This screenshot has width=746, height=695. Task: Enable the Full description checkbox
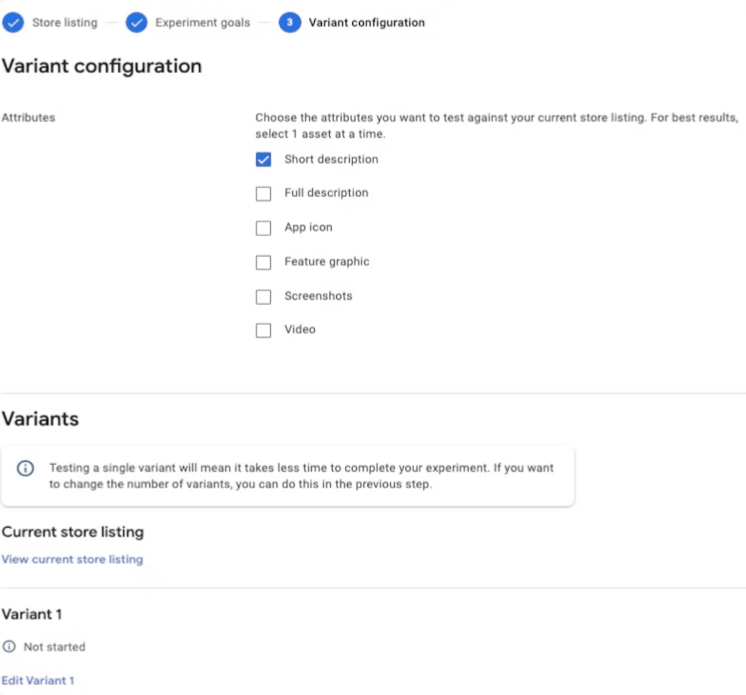264,194
